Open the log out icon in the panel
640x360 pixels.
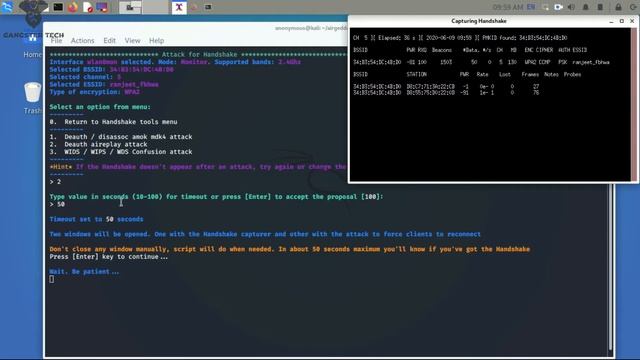click(x=633, y=7)
